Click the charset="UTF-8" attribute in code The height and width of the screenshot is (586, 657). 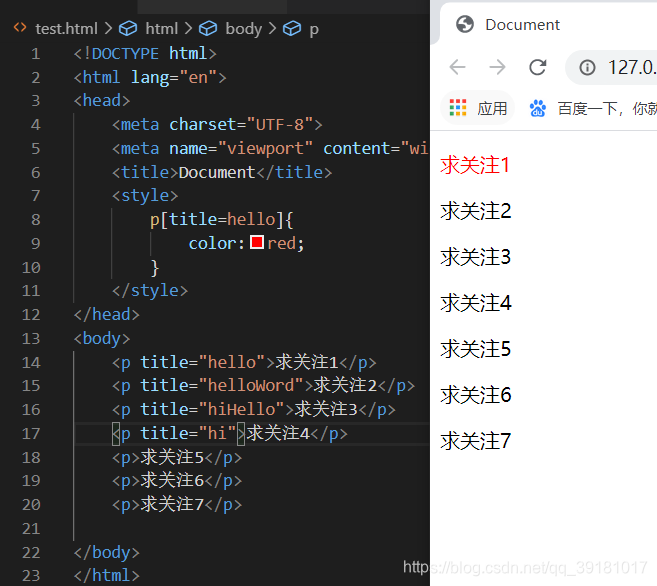tap(241, 124)
